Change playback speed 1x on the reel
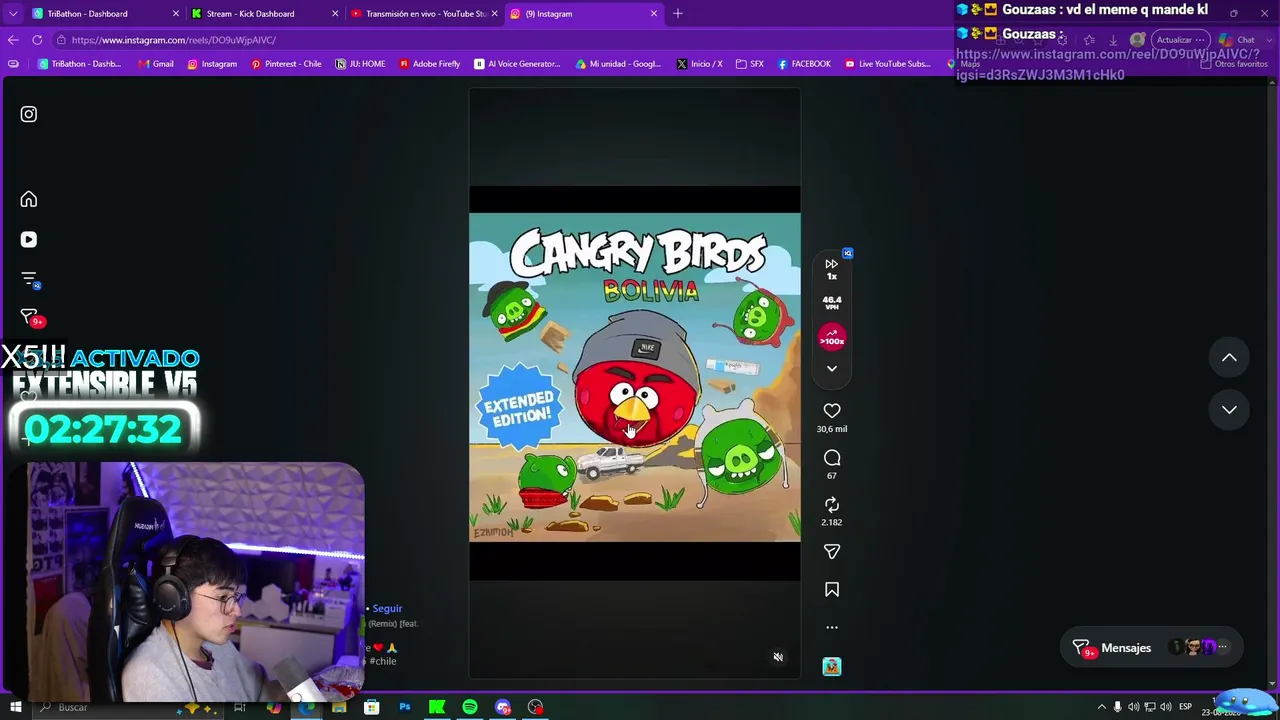Image resolution: width=1280 pixels, height=720 pixels. 832,269
